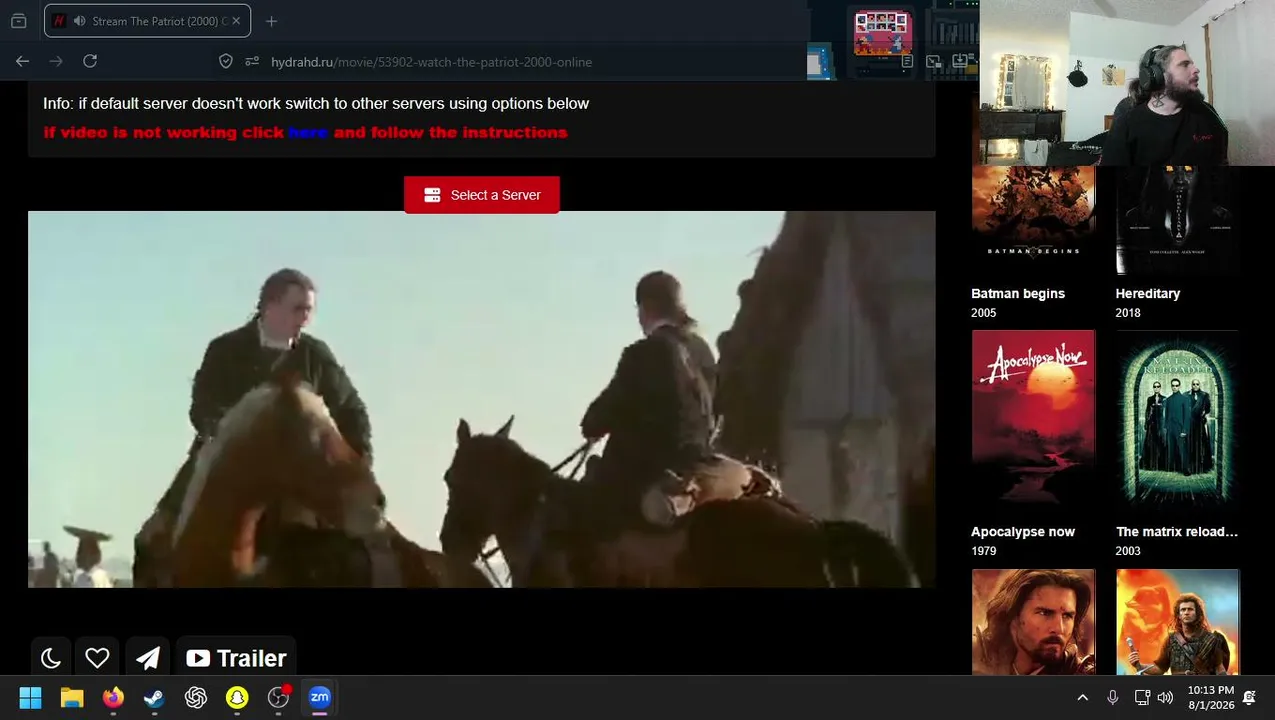Screen dimensions: 1275x720
Task: Open File Explorer from the taskbar
Action: [72, 698]
